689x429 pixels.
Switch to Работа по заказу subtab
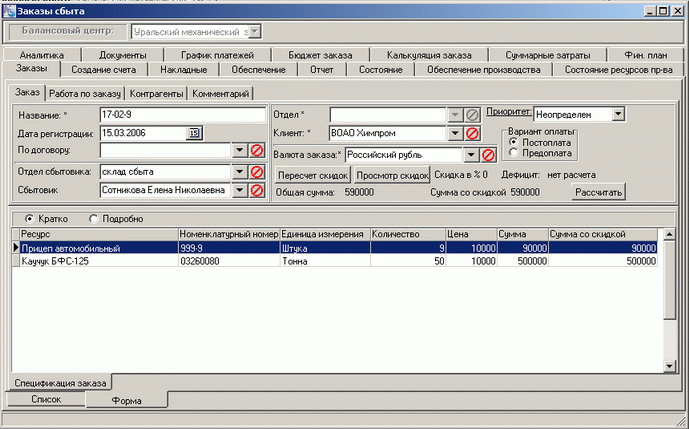point(85,94)
